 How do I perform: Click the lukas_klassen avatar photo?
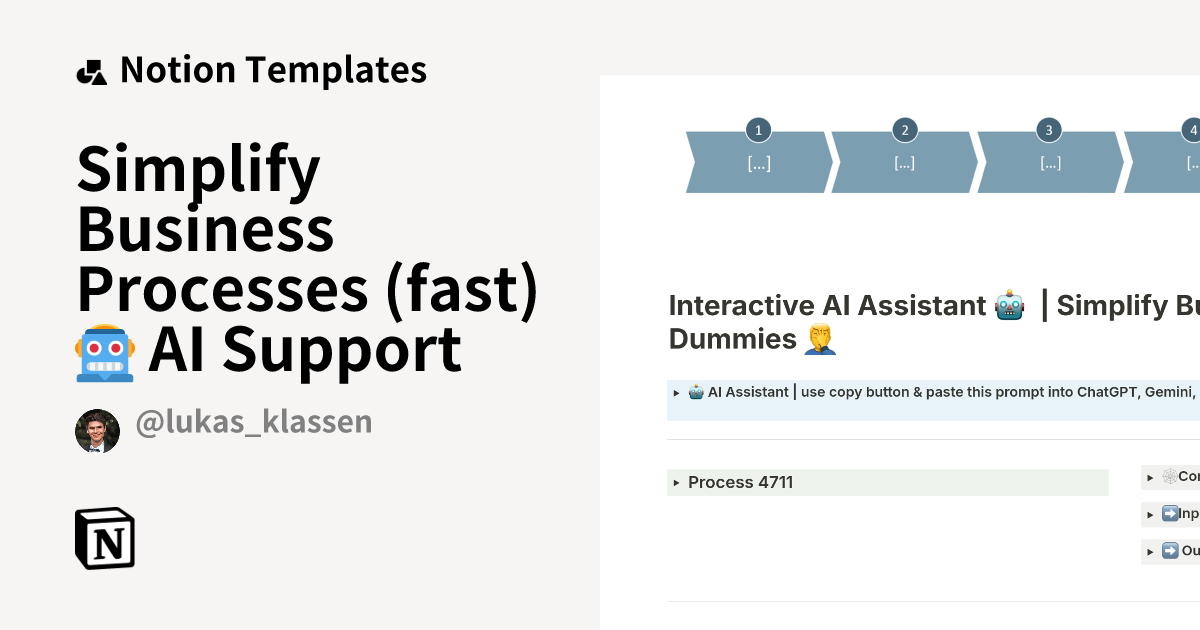[97, 430]
